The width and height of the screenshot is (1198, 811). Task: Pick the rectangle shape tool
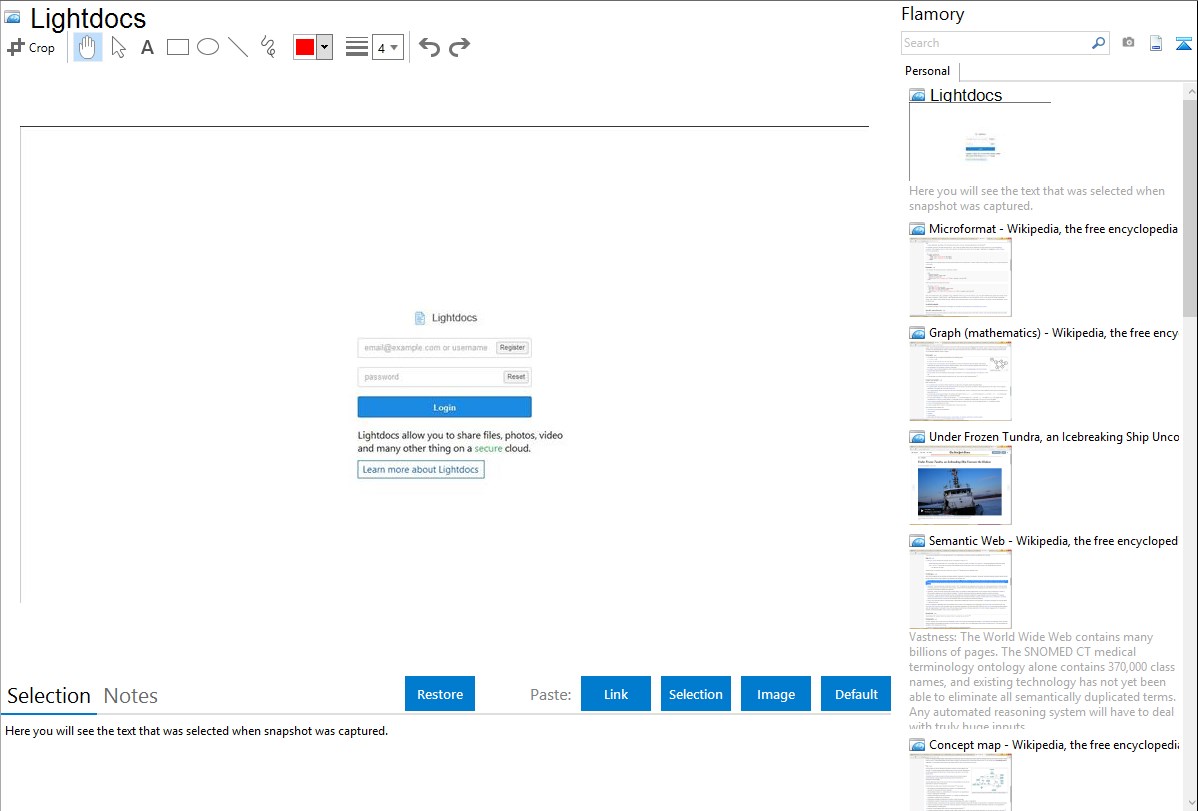click(x=177, y=47)
